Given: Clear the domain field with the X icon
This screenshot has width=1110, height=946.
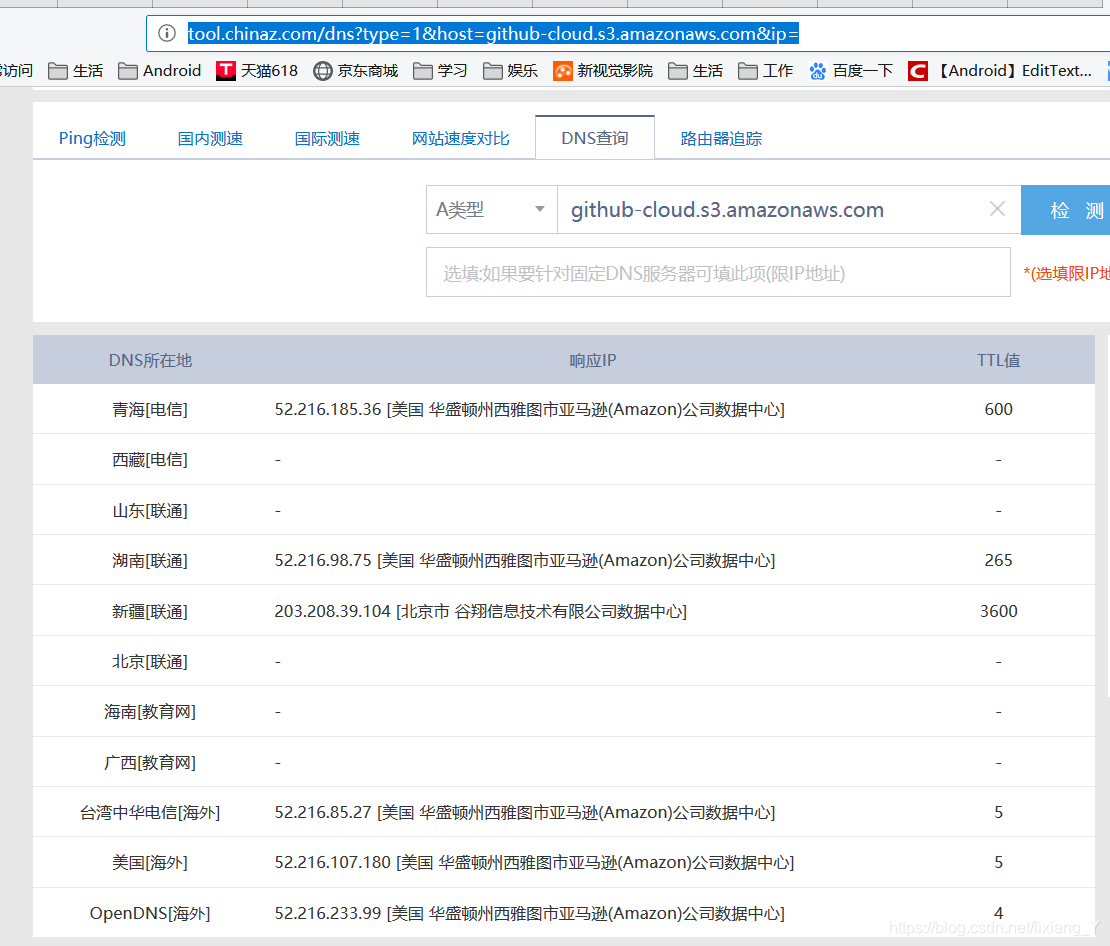Looking at the screenshot, I should (x=997, y=209).
